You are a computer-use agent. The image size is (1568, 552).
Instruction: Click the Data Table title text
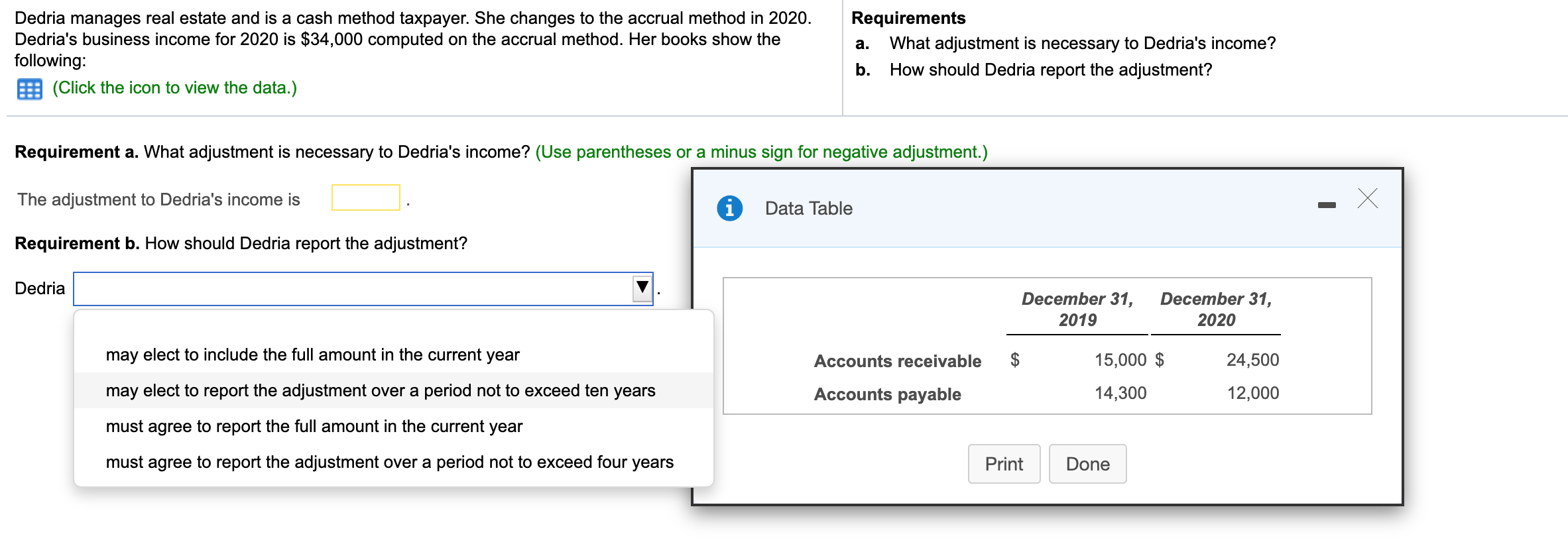tap(808, 208)
